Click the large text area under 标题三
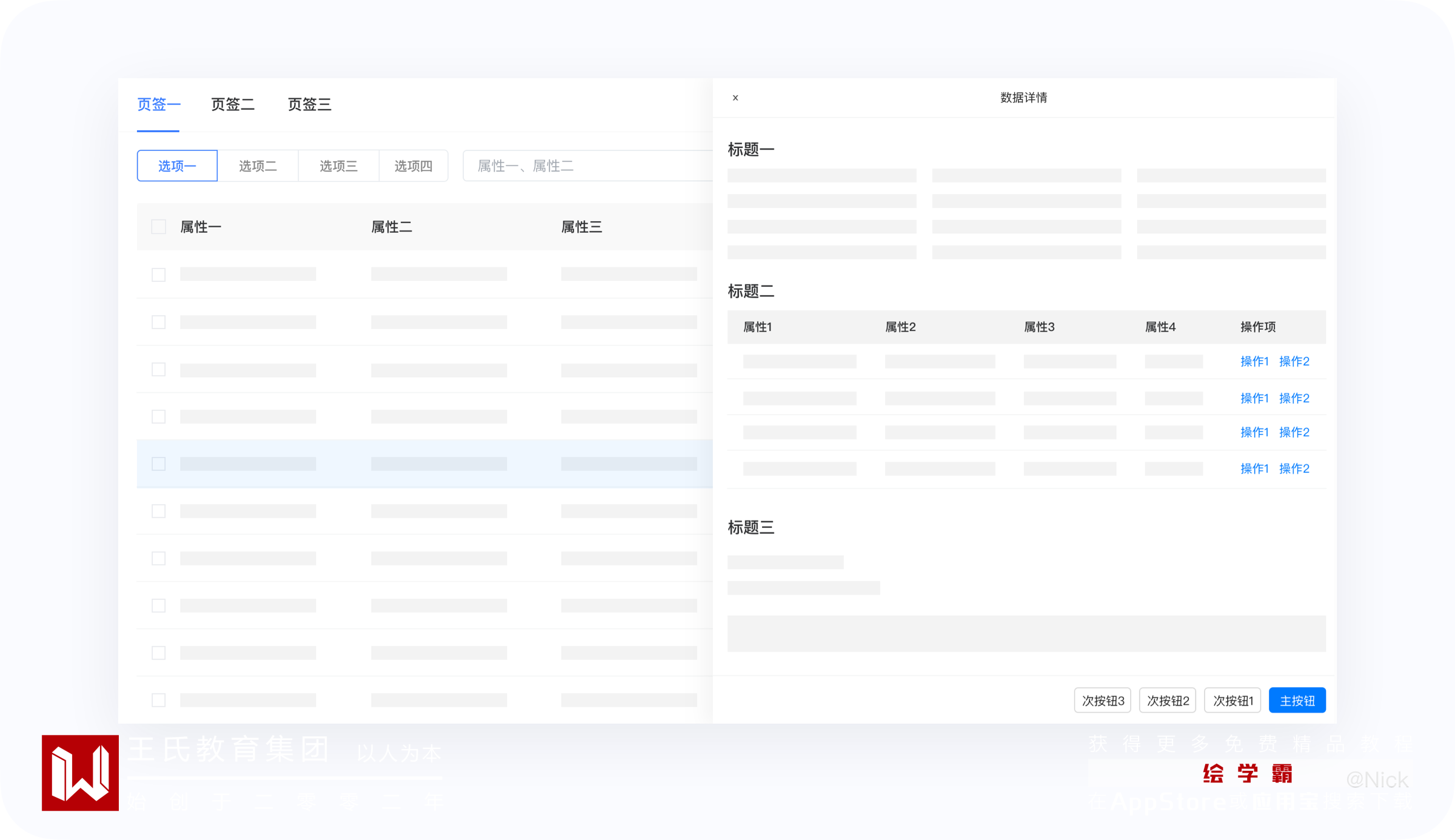This screenshot has height=840, width=1455. point(1026,633)
